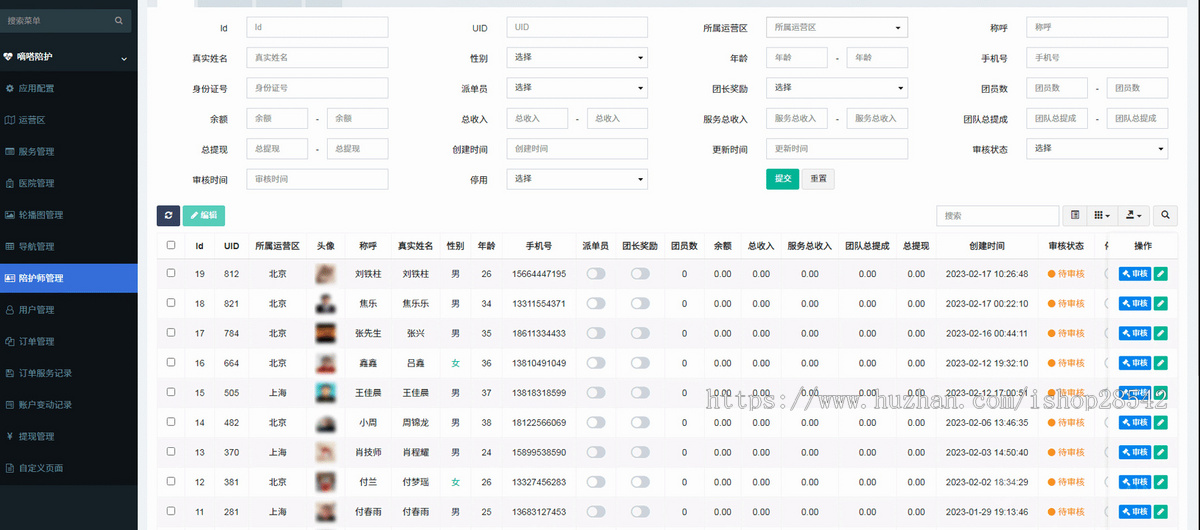Screen dimensions: 1200x530
Task: Click the green 提交 button
Action: pos(783,179)
